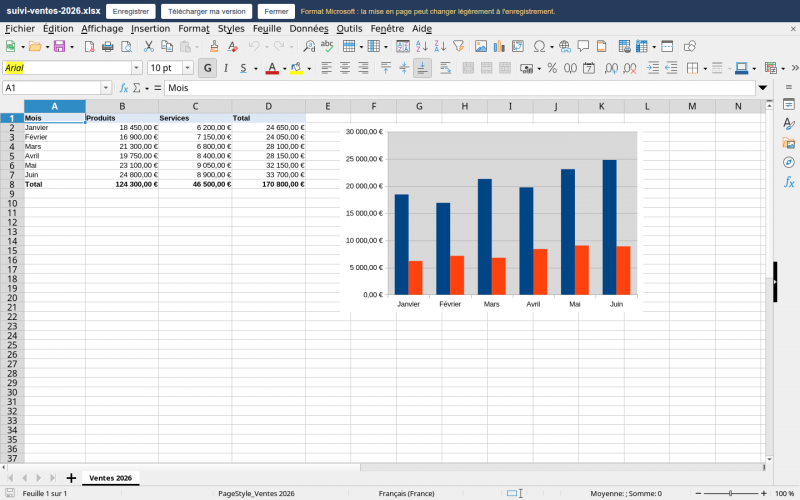Insert chart icon
Viewport: 800px width, 500px height.
tap(499, 46)
